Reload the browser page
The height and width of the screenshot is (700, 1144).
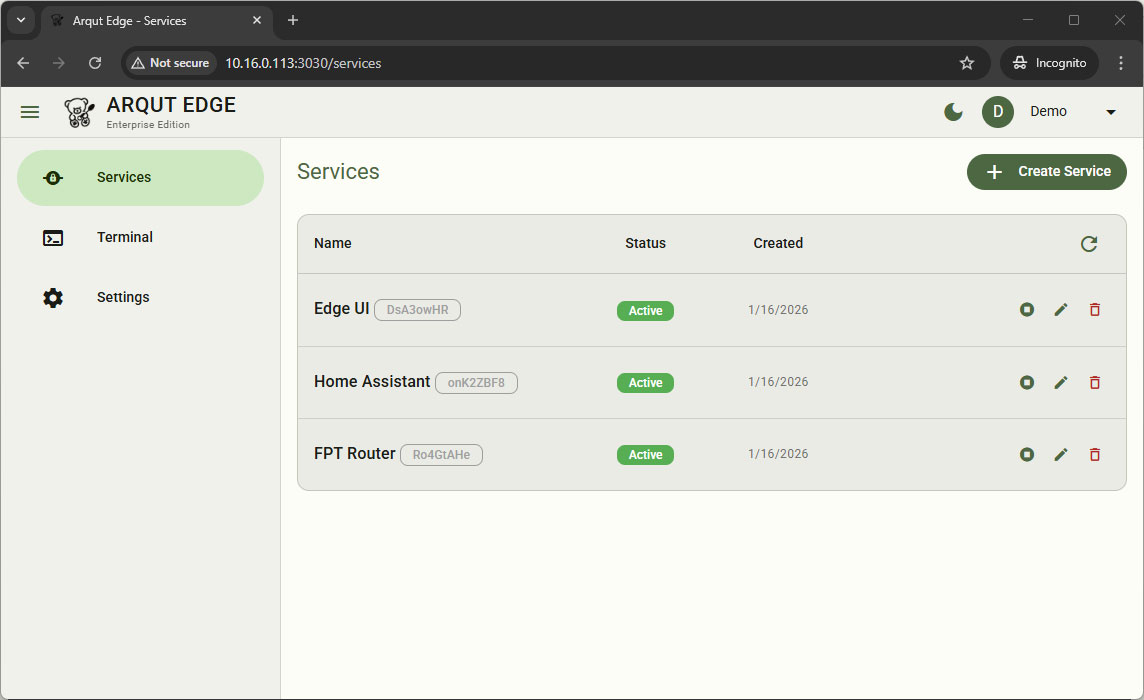click(95, 63)
